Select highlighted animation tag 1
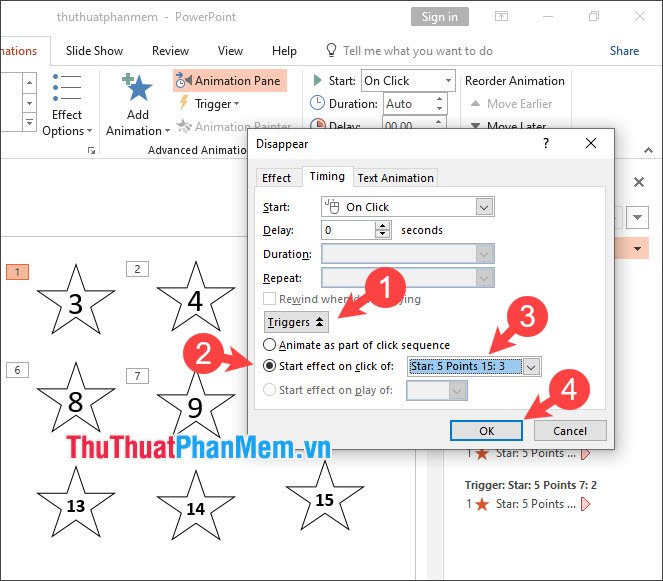663x581 pixels. click(x=17, y=272)
